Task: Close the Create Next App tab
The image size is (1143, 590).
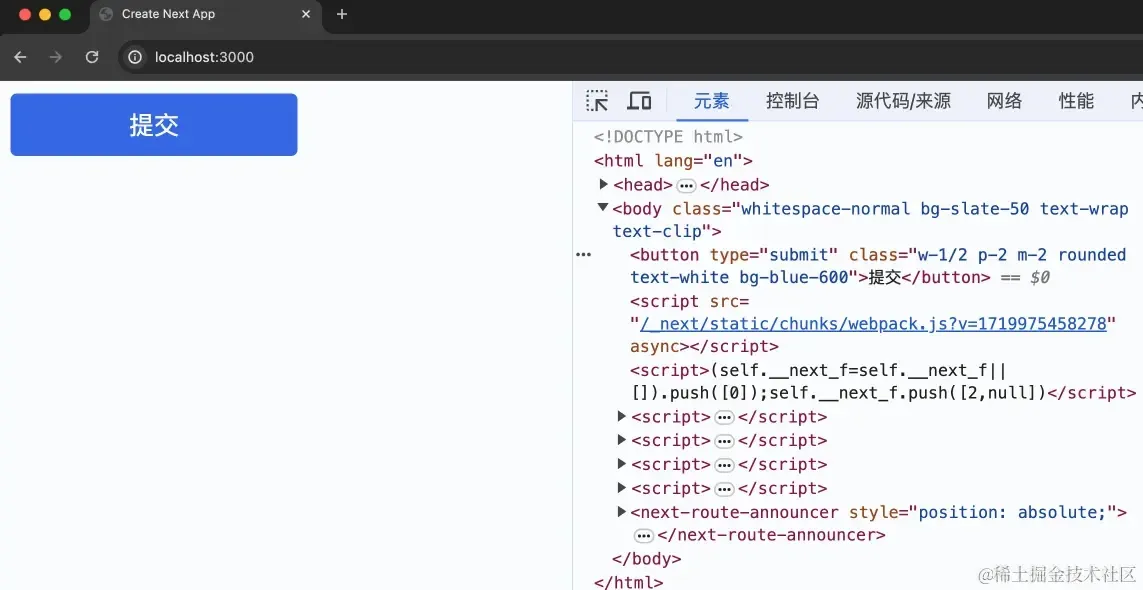Action: [x=306, y=14]
